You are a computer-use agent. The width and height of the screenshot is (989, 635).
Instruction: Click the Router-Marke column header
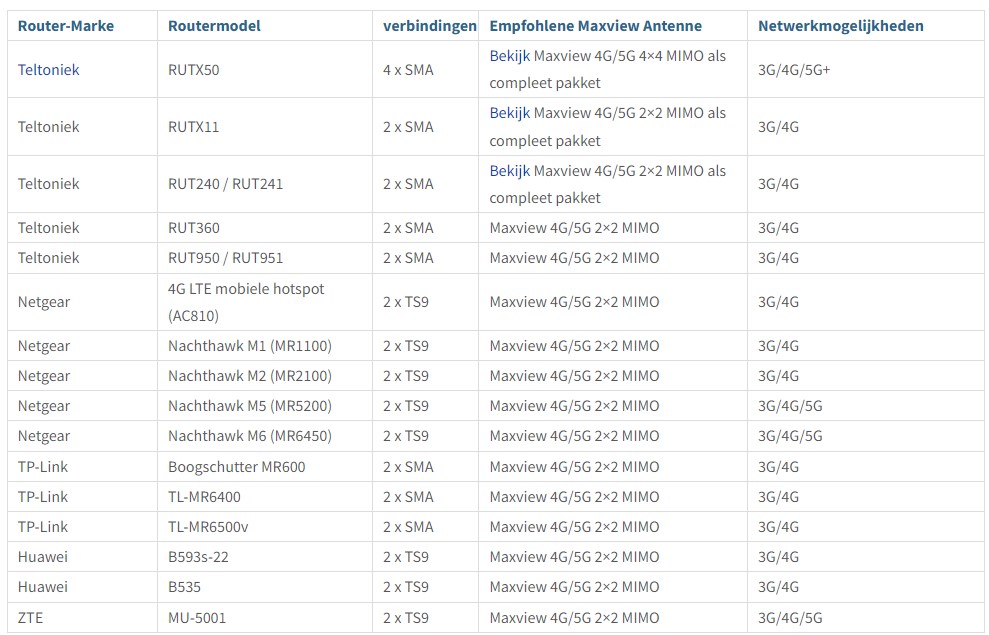point(66,26)
